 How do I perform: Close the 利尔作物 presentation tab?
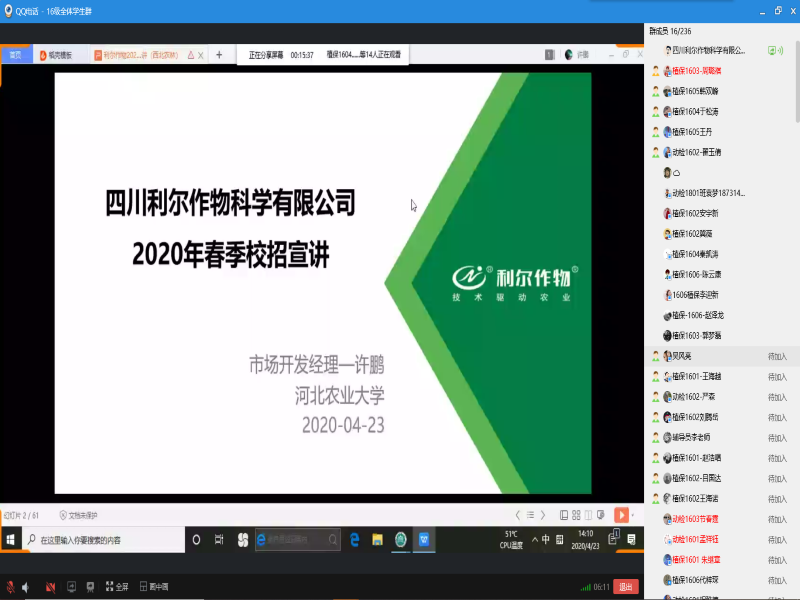201,55
